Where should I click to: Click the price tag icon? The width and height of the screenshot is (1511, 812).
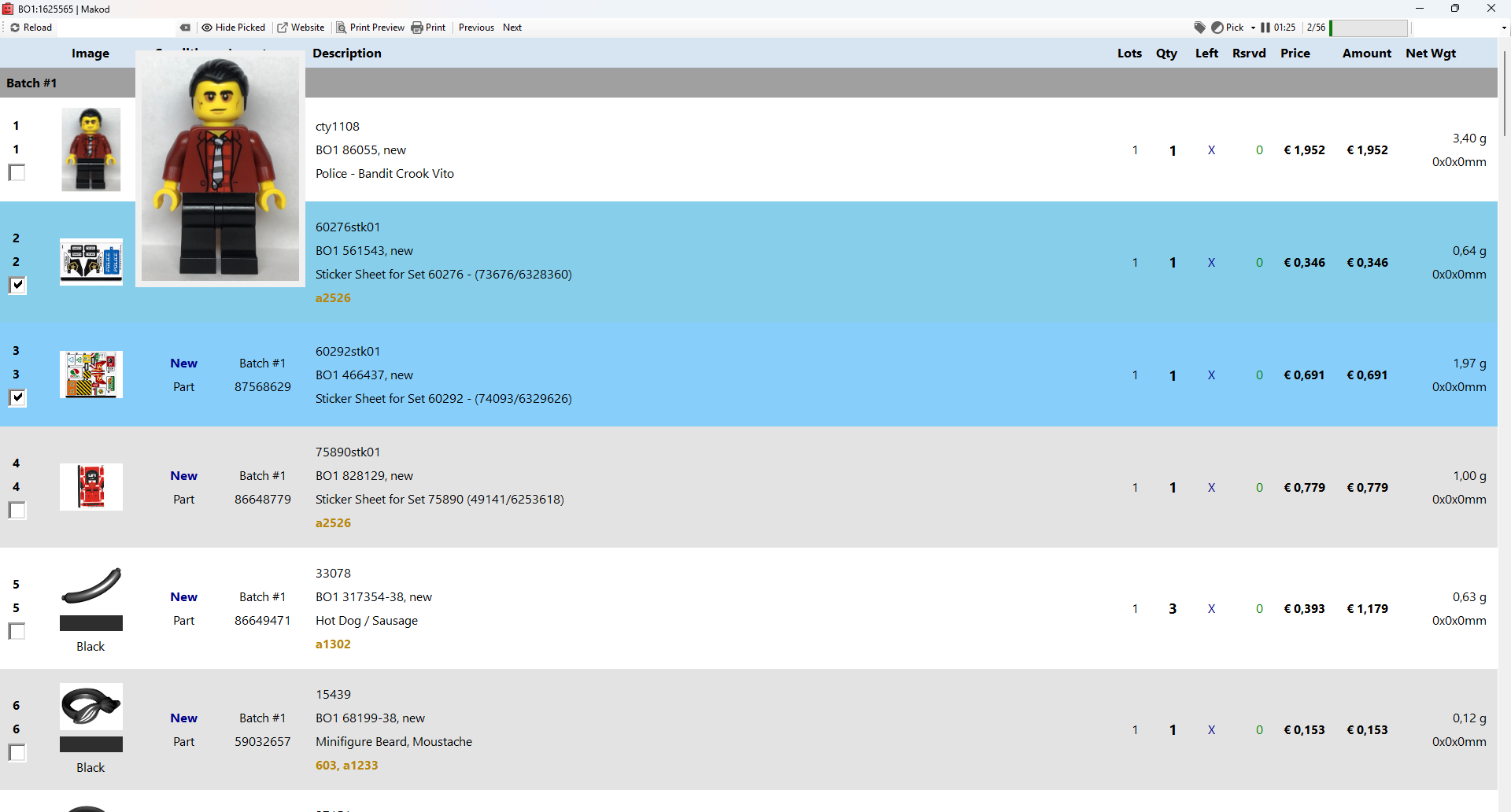(1199, 28)
